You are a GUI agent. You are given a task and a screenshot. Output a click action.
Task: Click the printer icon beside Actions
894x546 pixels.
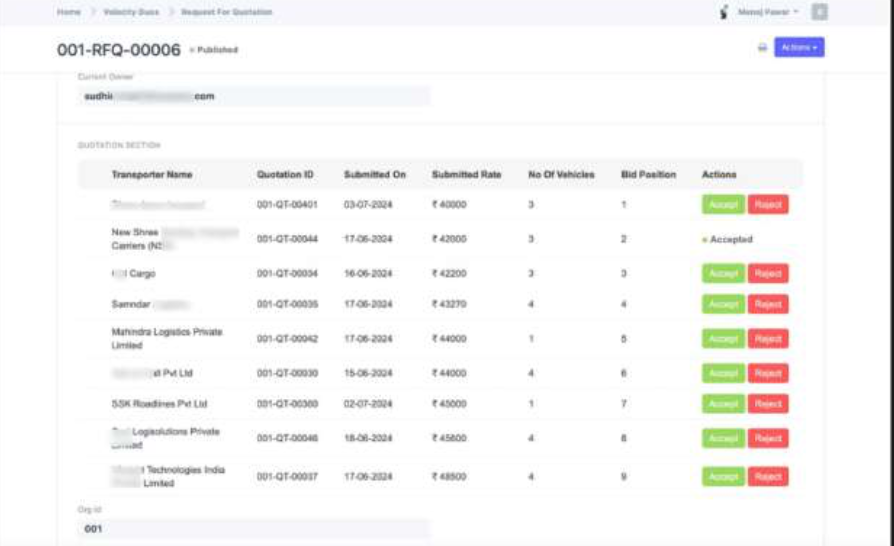pos(762,48)
